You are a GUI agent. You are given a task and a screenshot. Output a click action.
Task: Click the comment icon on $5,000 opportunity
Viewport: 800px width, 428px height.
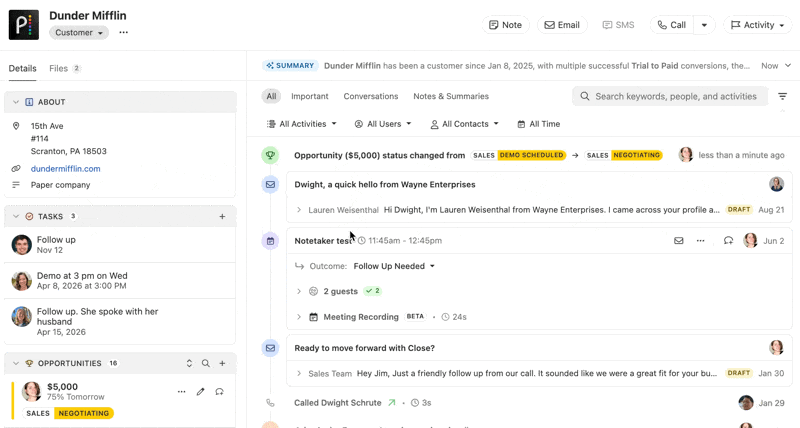(x=219, y=392)
